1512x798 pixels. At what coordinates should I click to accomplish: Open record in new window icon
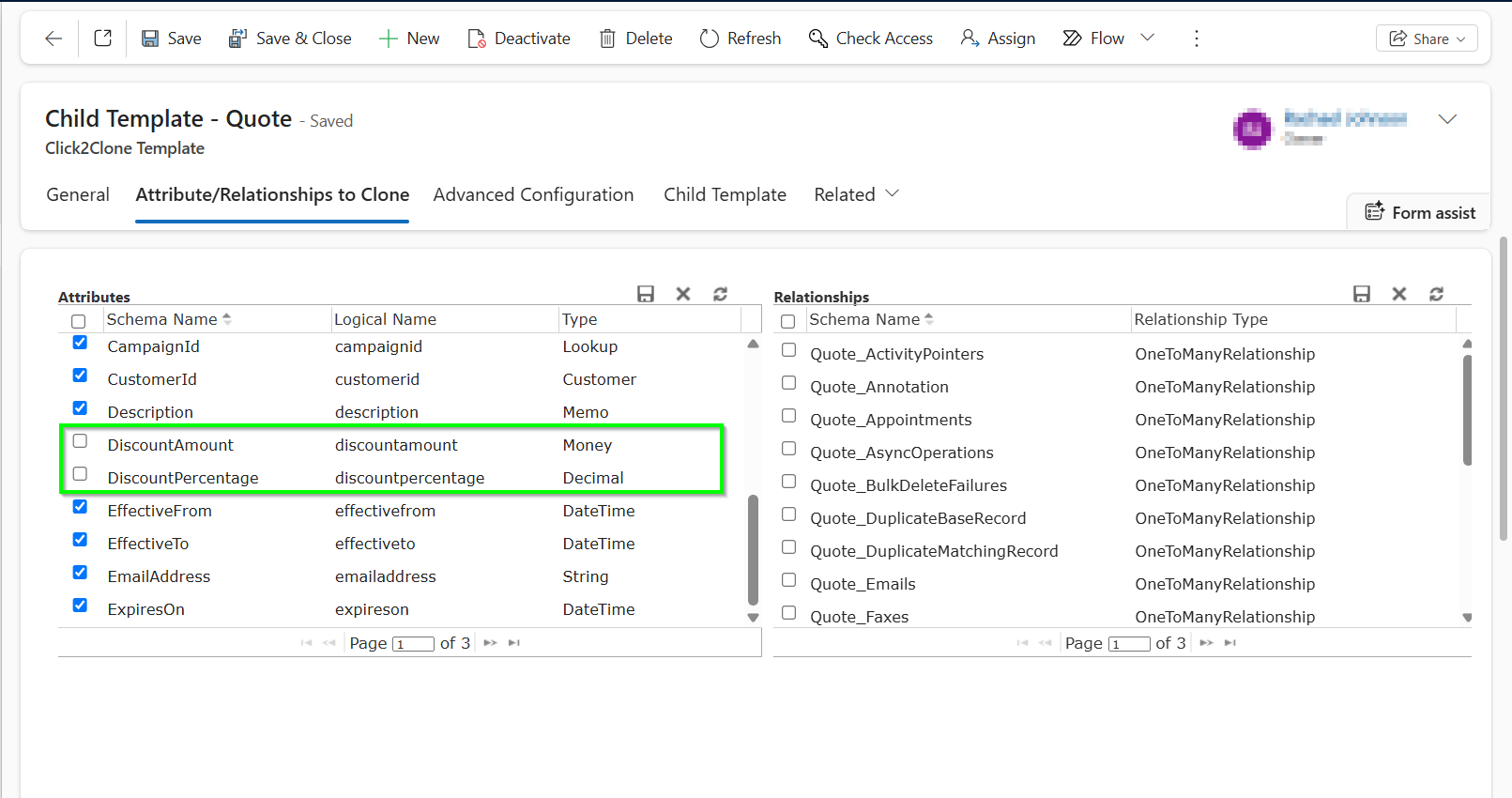103,38
